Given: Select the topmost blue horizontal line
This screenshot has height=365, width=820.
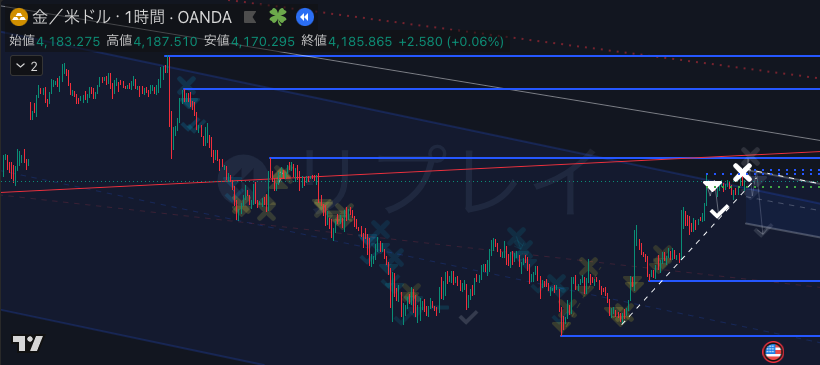Looking at the screenshot, I should (492, 55).
